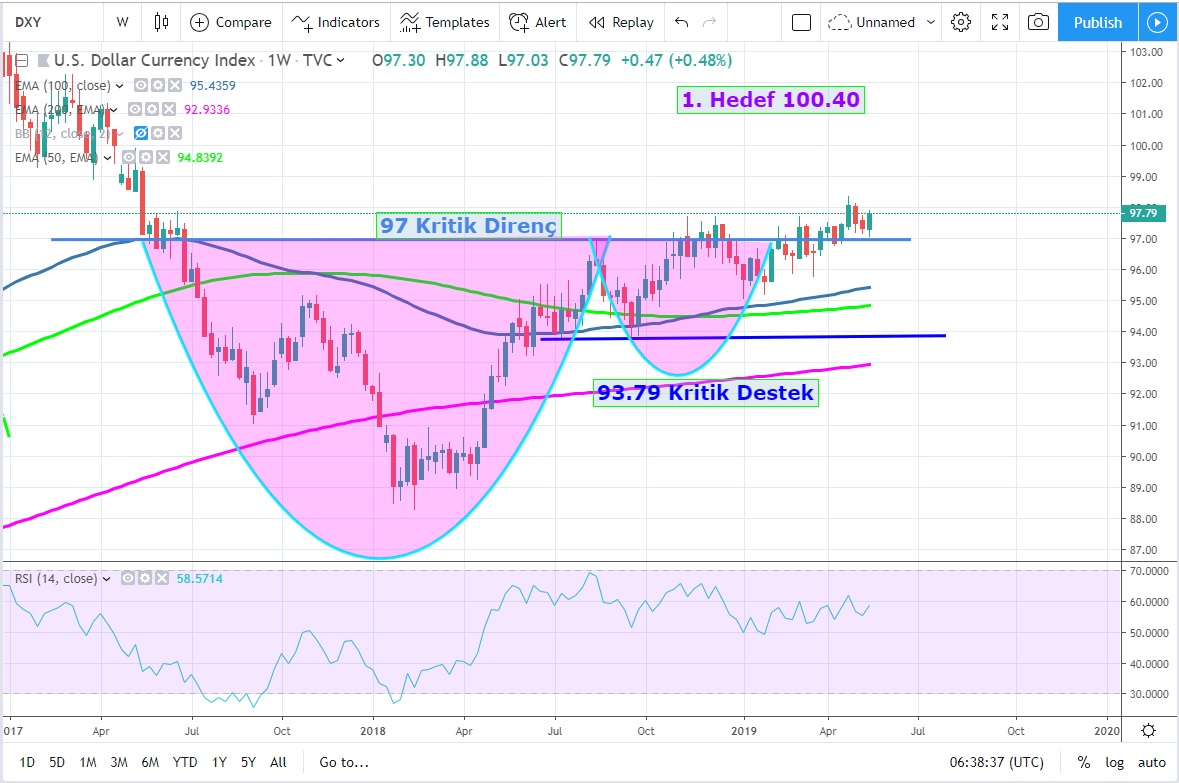Open indicator Templates menu
This screenshot has height=783, width=1179.
pyautogui.click(x=444, y=23)
